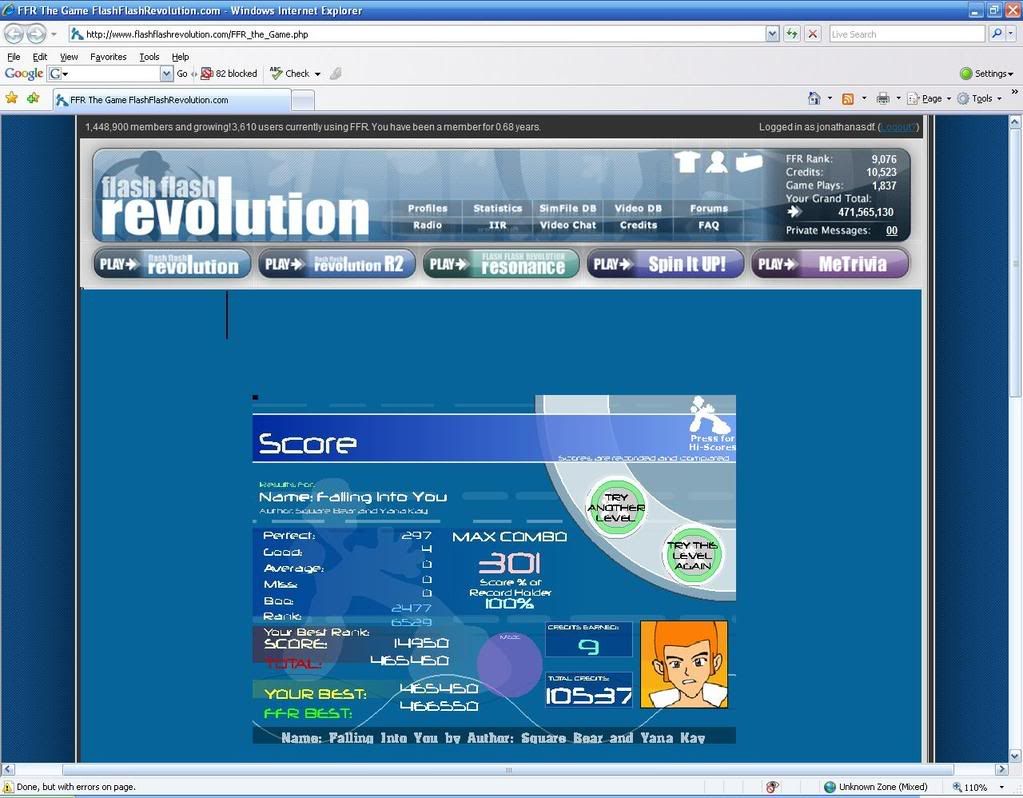Image resolution: width=1023 pixels, height=798 pixels.
Task: Open the Tools menu in menu bar
Action: (x=149, y=57)
